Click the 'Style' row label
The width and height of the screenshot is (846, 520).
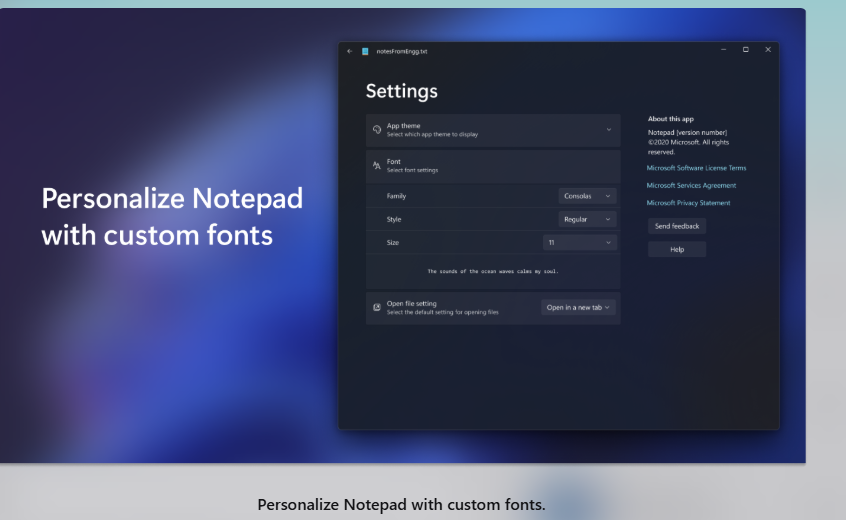pos(394,219)
